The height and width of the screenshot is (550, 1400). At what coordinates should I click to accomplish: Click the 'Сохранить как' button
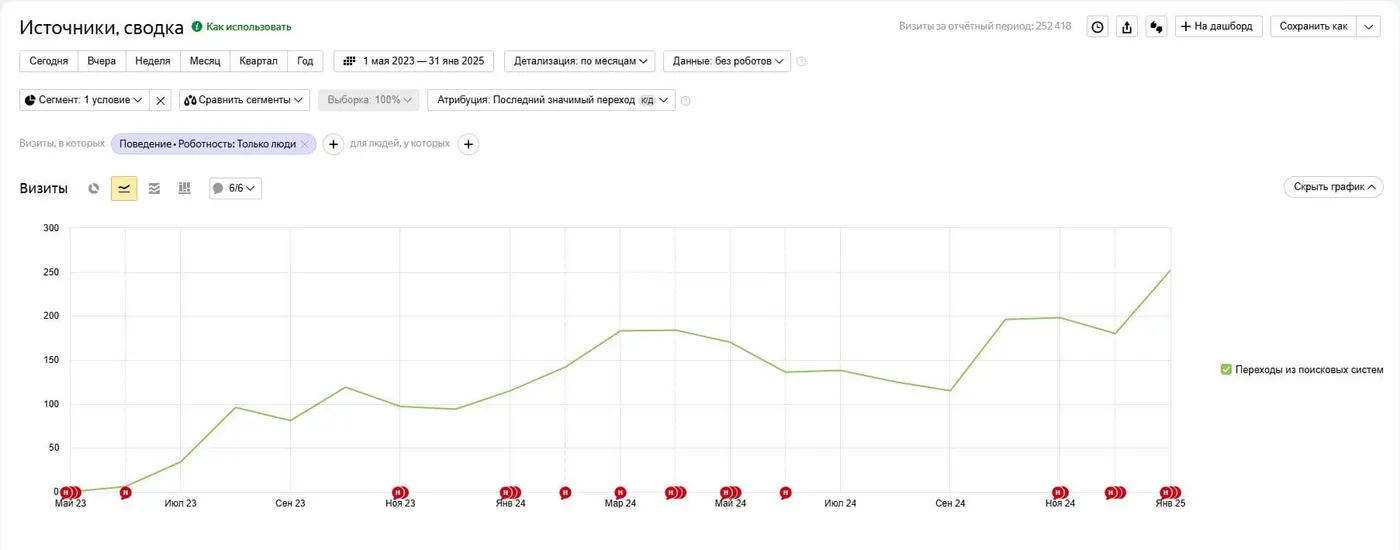(x=1313, y=27)
